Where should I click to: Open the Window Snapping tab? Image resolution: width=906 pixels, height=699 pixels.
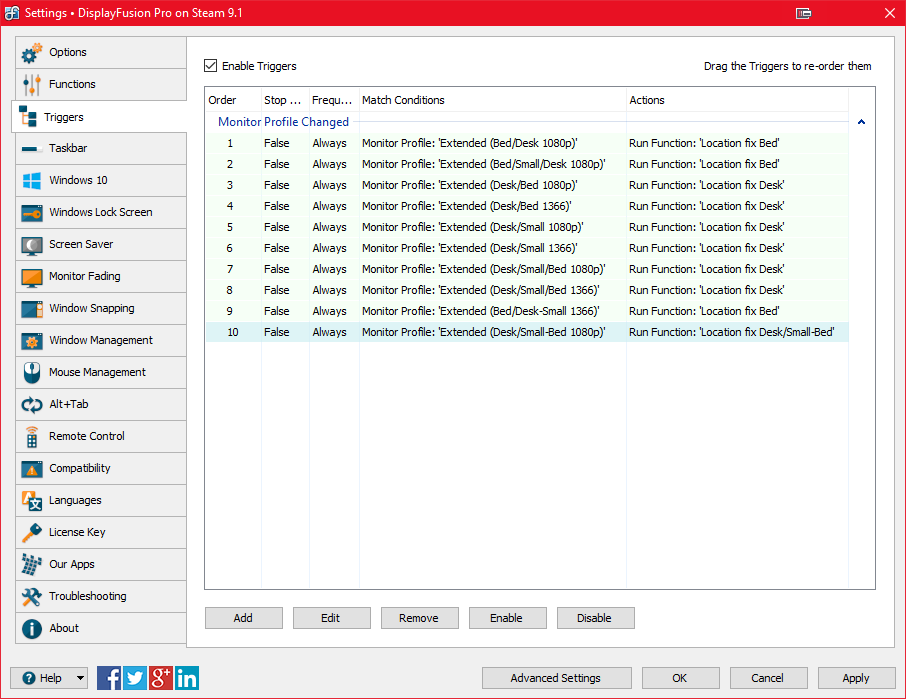point(100,308)
